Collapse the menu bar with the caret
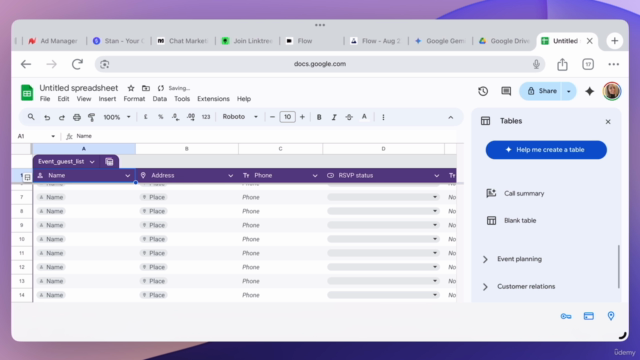The image size is (640, 360). click(x=451, y=118)
